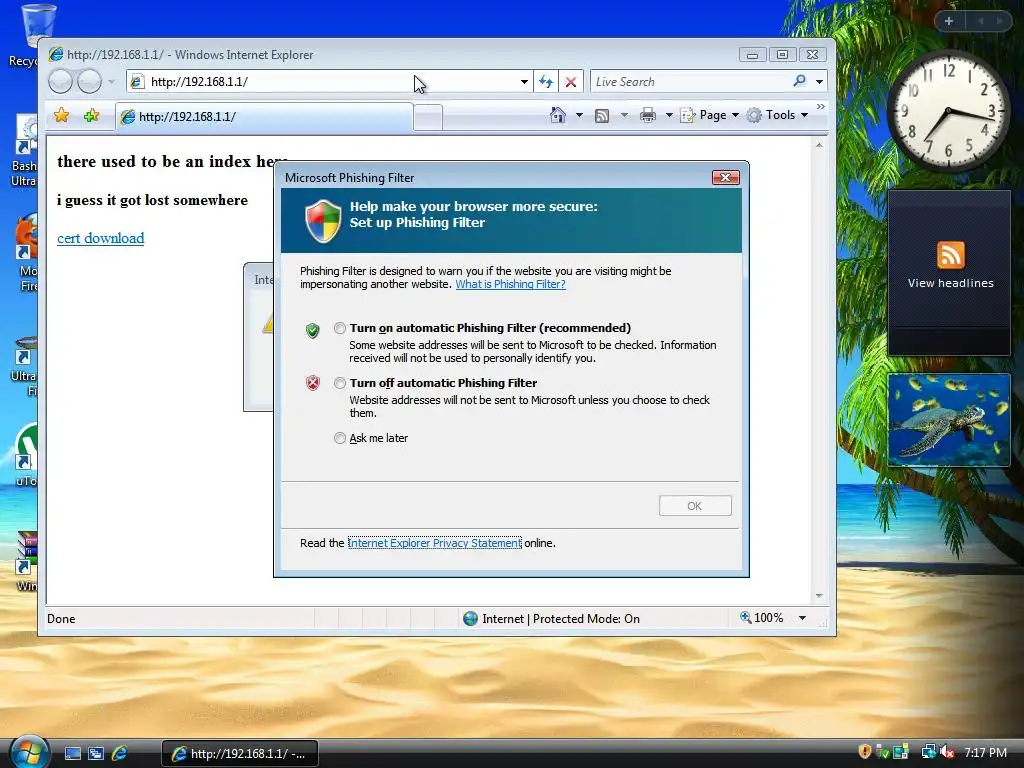Click Show Desktop quick launch icon
1024x768 pixels.
[x=72, y=754]
